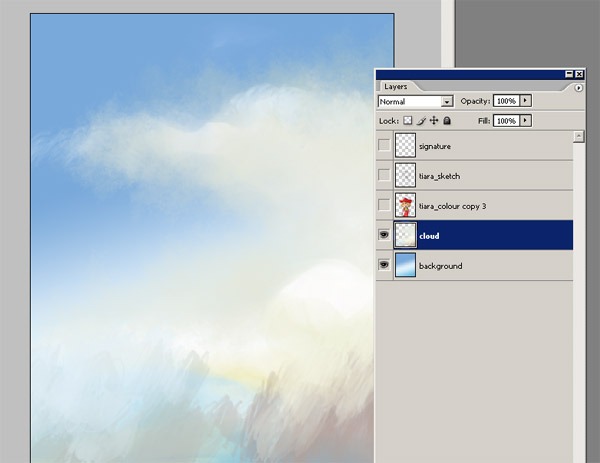The width and height of the screenshot is (600, 463).
Task: Hide the background layer eye
Action: [x=384, y=264]
